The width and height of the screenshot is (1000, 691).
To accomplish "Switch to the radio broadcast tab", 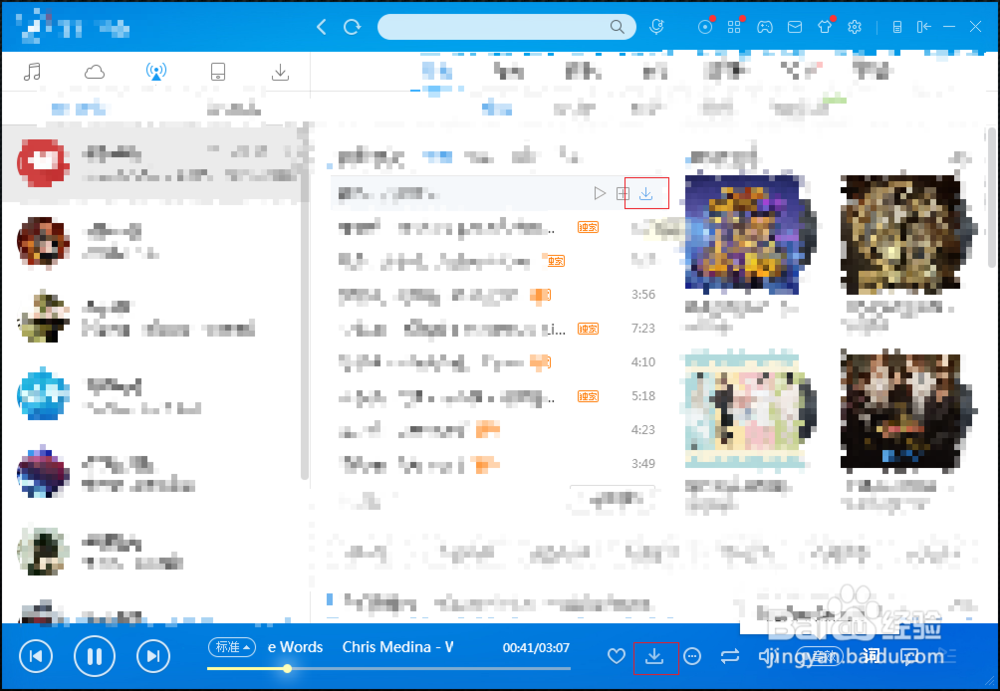I will (156, 72).
